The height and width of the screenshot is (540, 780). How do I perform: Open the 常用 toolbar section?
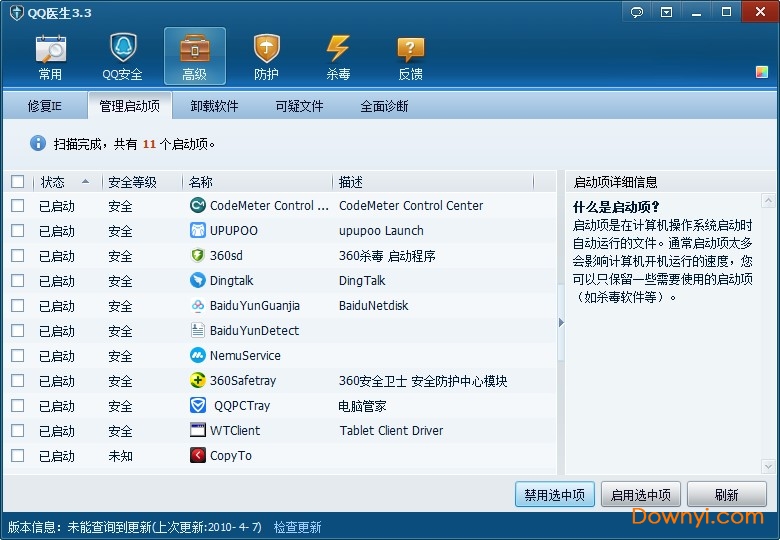(51, 57)
